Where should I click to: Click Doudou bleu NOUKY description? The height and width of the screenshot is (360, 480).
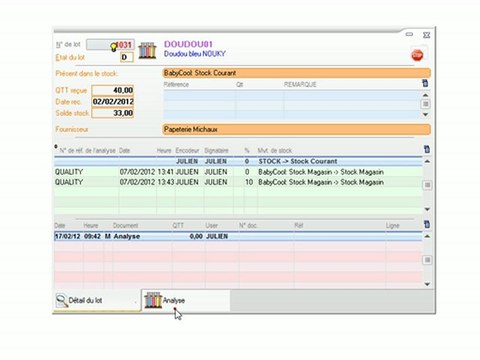click(x=195, y=54)
